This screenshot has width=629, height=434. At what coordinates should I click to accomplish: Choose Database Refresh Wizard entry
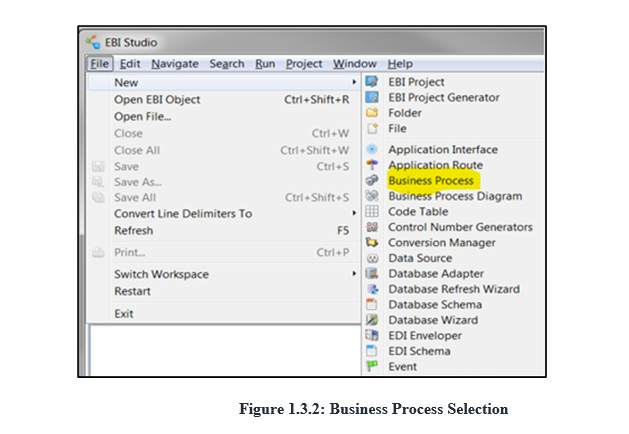tap(454, 289)
